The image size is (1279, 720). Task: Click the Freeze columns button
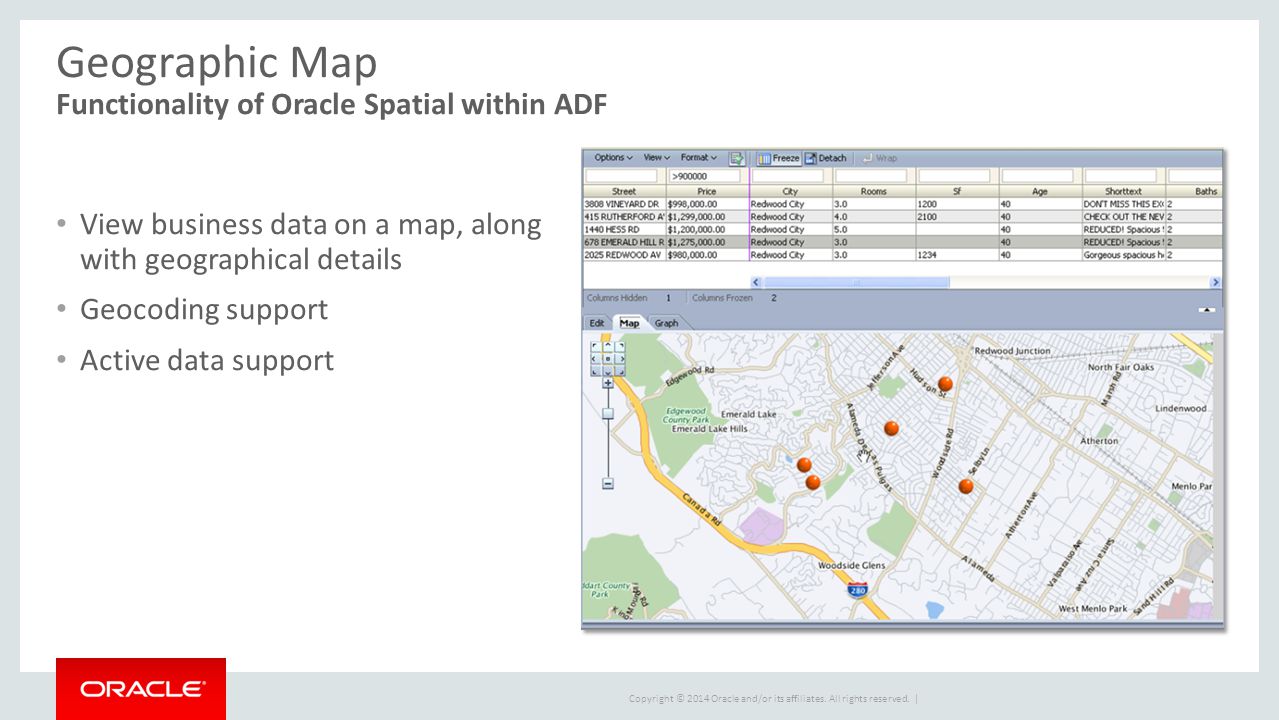pos(778,158)
